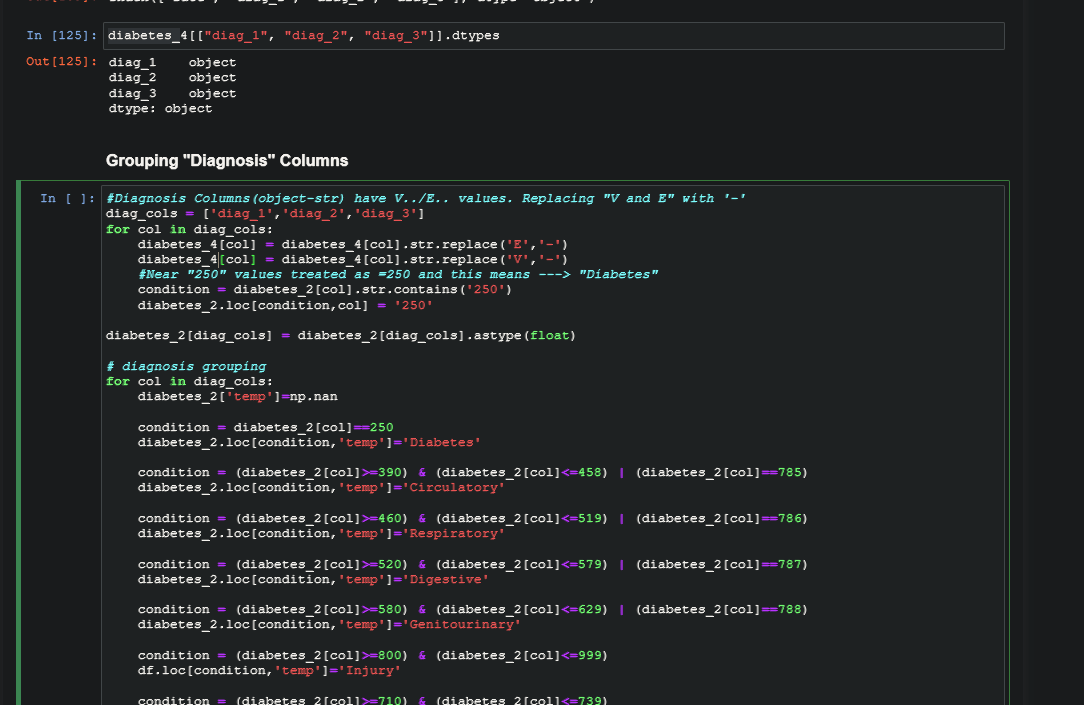The image size is (1084, 705).
Task: Click the astype(float) conversion line
Action: point(341,336)
